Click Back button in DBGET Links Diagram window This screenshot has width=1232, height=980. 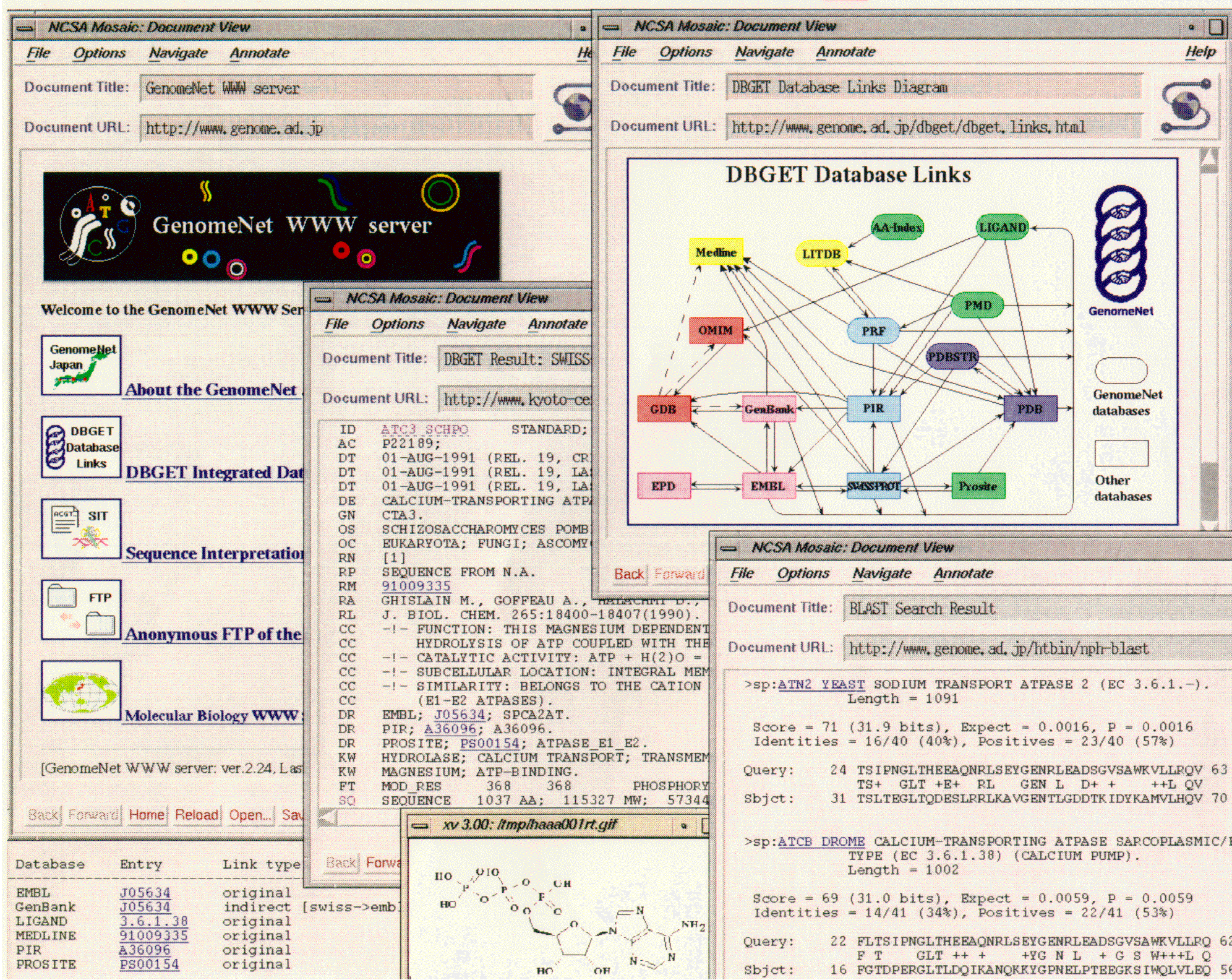[x=629, y=574]
